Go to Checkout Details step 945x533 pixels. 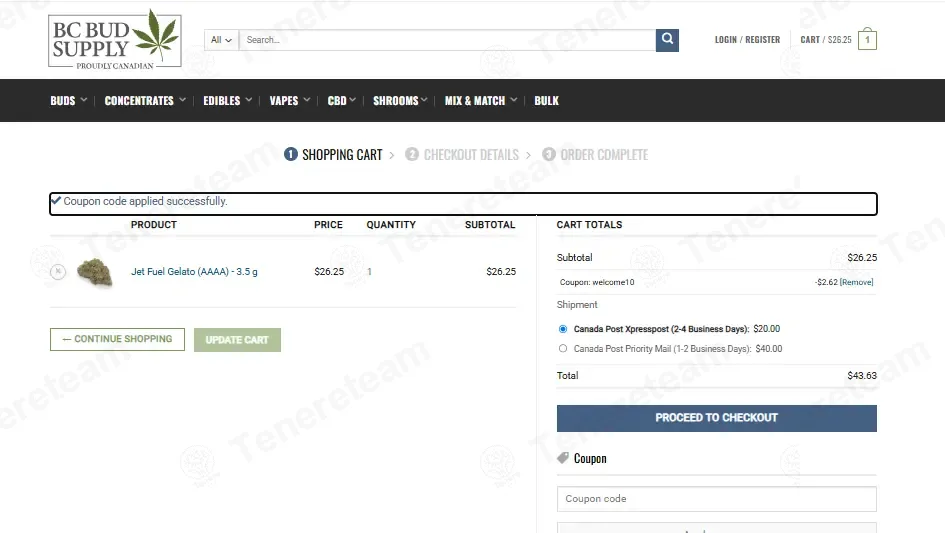click(x=462, y=155)
